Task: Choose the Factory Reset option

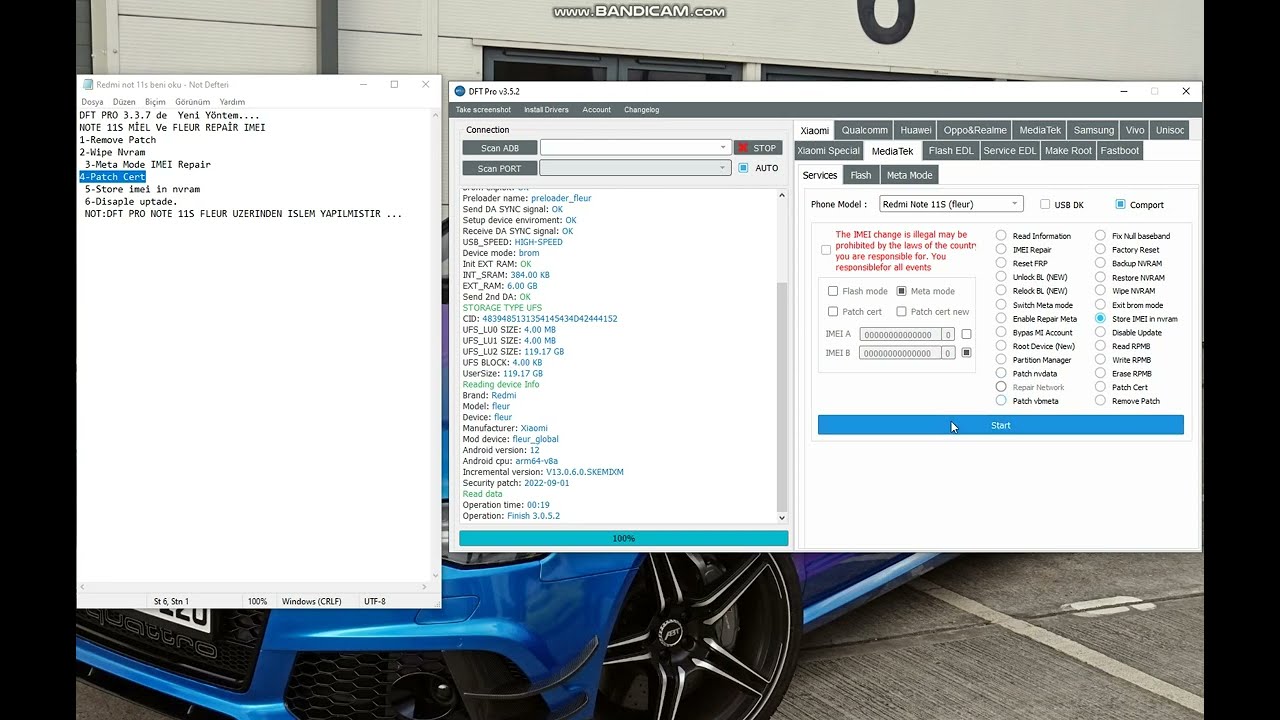Action: coord(1100,250)
